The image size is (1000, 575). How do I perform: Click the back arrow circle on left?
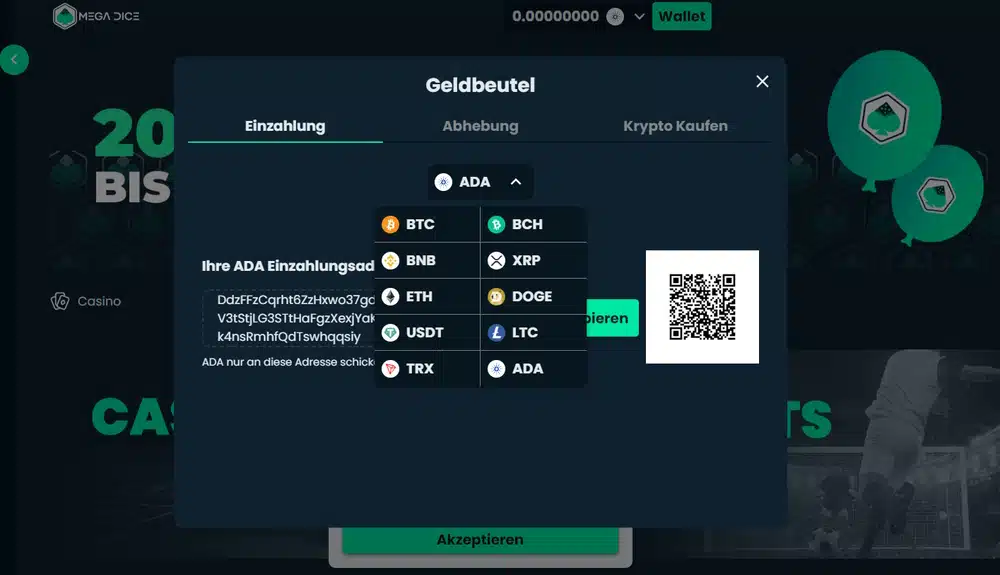coord(14,60)
